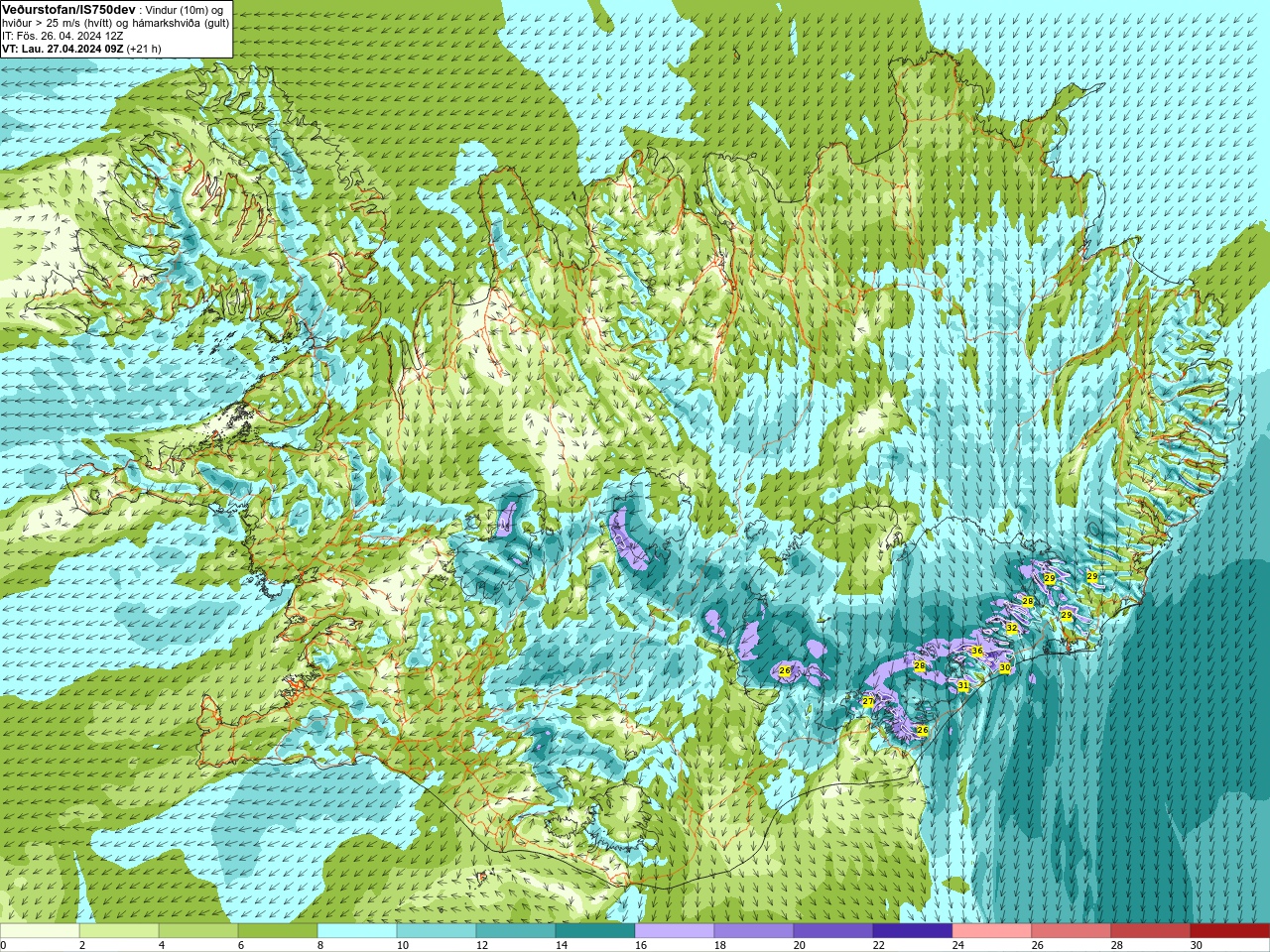Select the 20–22 m/s legend color swatch
1270x952 pixels.
833,931
